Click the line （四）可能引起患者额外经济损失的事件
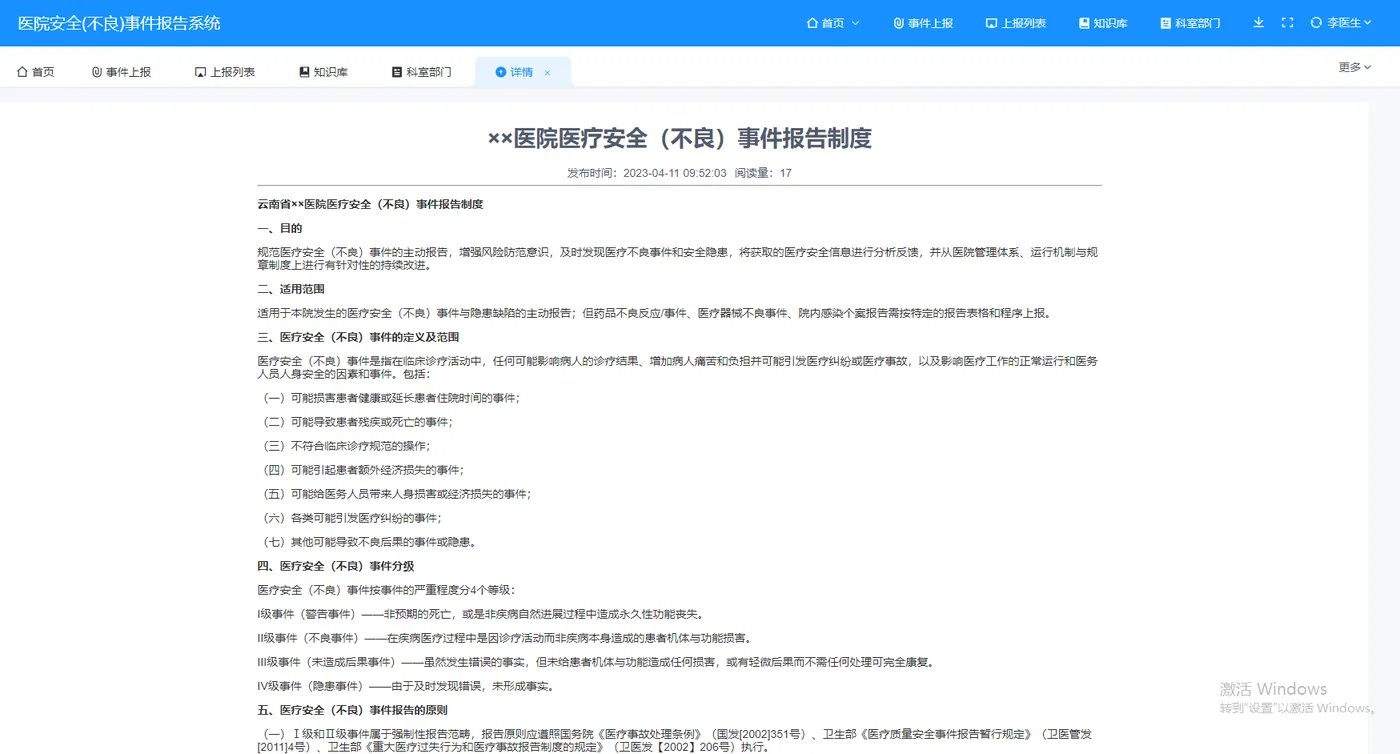Image resolution: width=1400 pixels, height=754 pixels. tap(361, 470)
